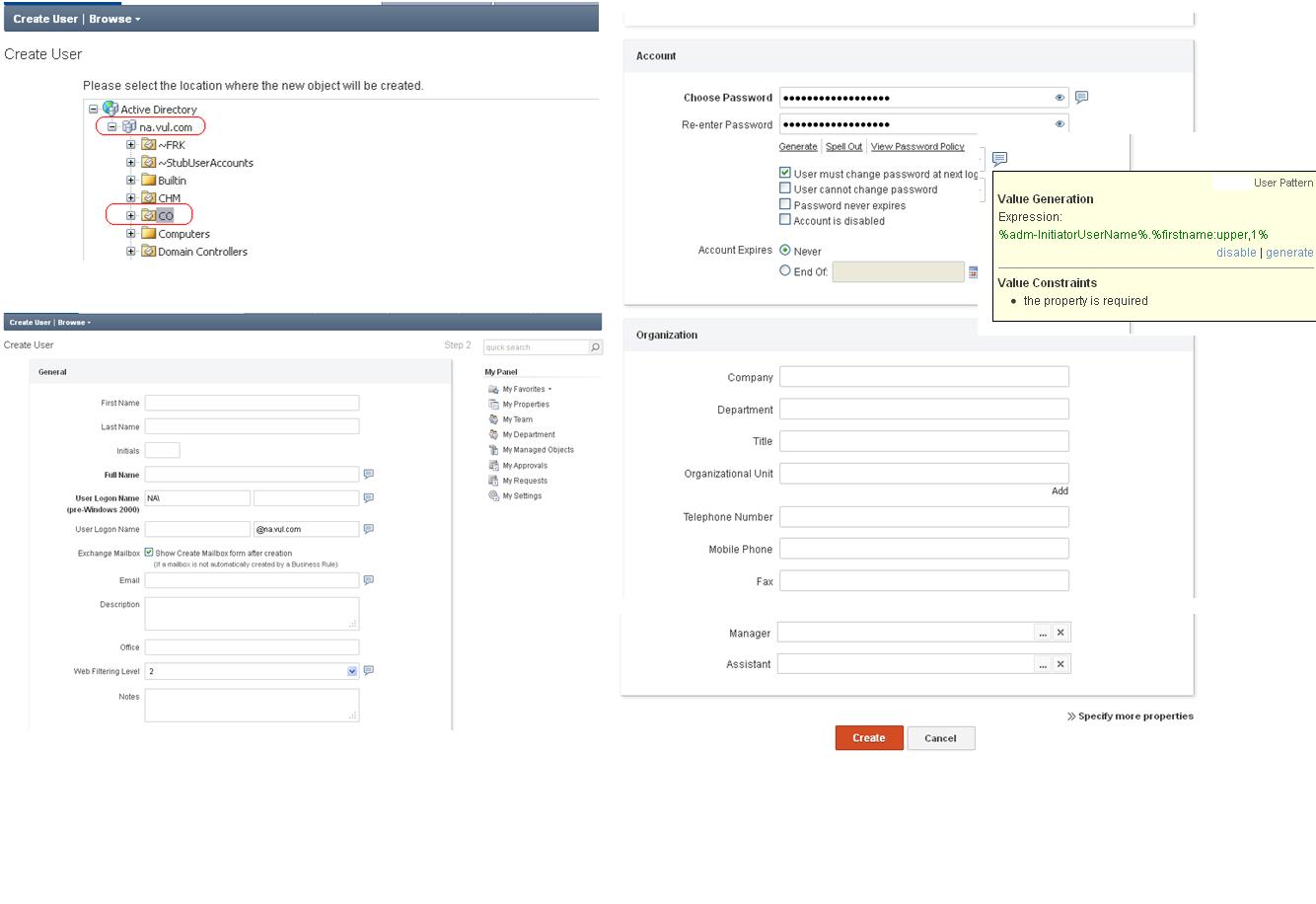The height and width of the screenshot is (904, 1316).
Task: Click the First Name input field
Action: coord(252,403)
